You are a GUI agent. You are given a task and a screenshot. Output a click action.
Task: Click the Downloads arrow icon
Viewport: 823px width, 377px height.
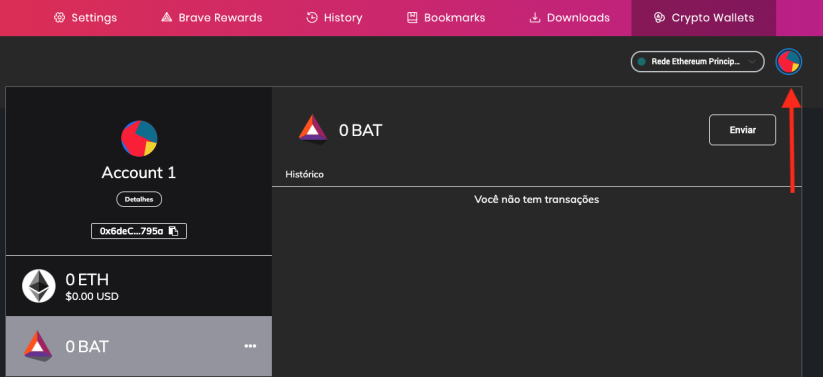(535, 18)
